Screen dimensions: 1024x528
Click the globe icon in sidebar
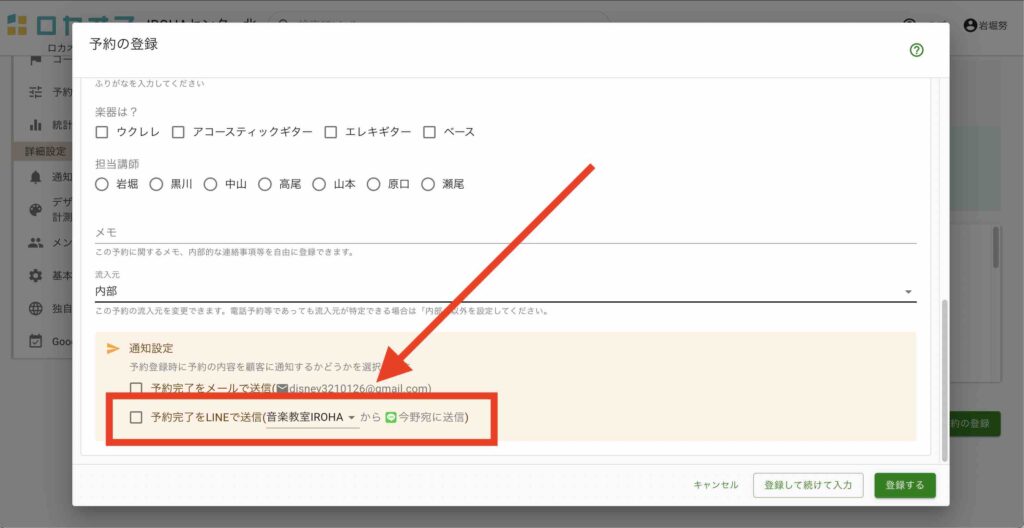[36, 309]
